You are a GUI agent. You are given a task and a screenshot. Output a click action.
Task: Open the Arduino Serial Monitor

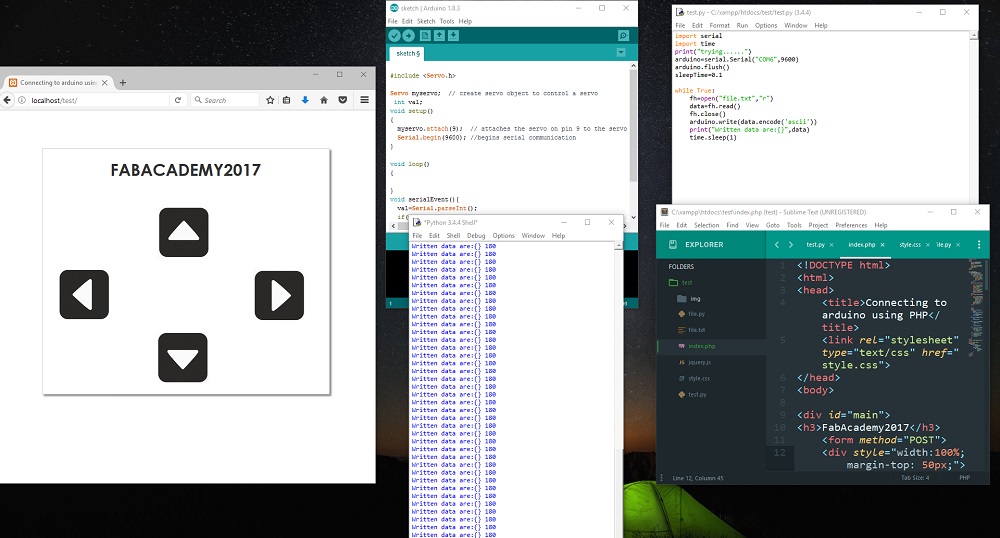point(623,36)
